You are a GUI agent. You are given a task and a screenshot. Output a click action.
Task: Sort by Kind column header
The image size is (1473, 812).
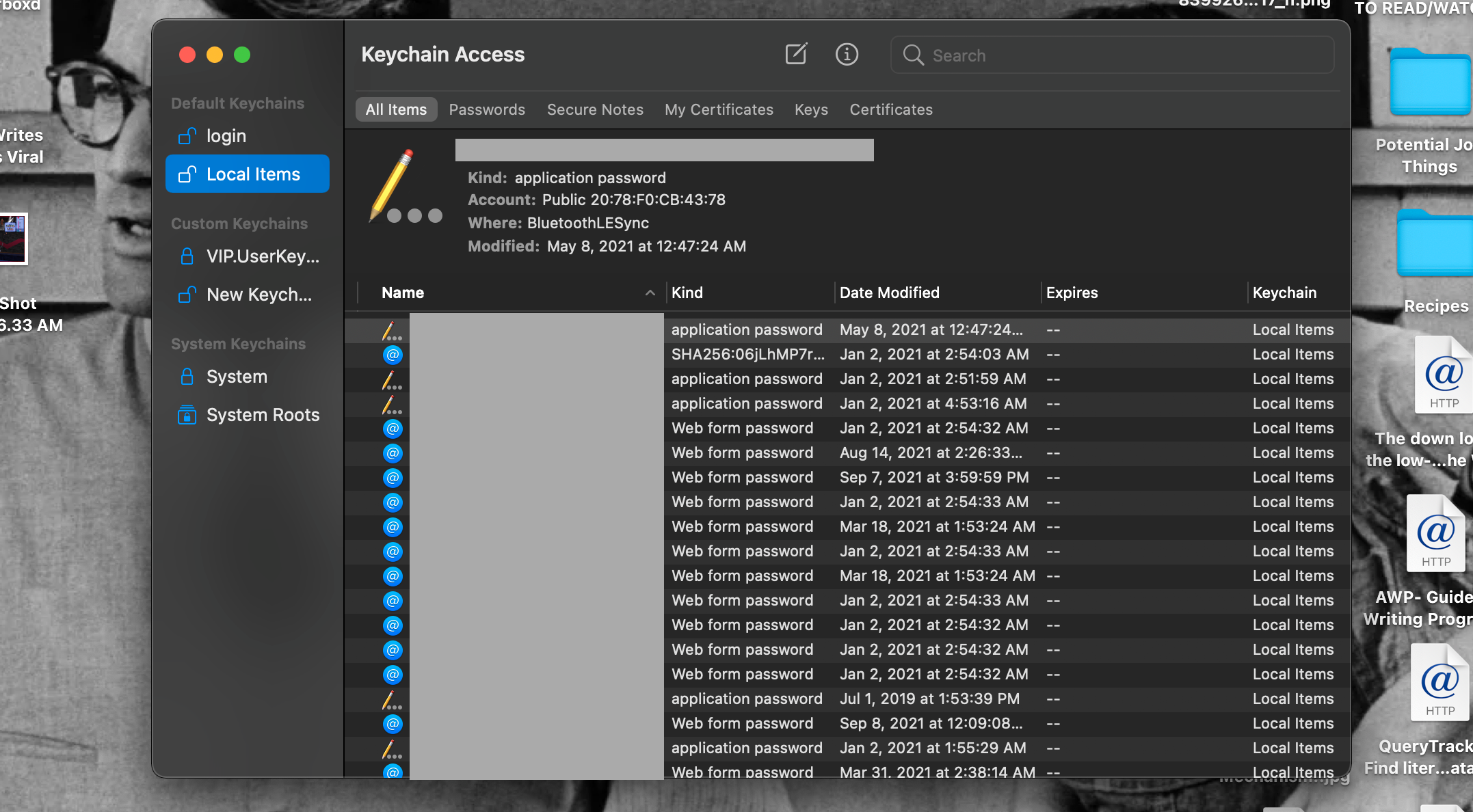point(687,293)
